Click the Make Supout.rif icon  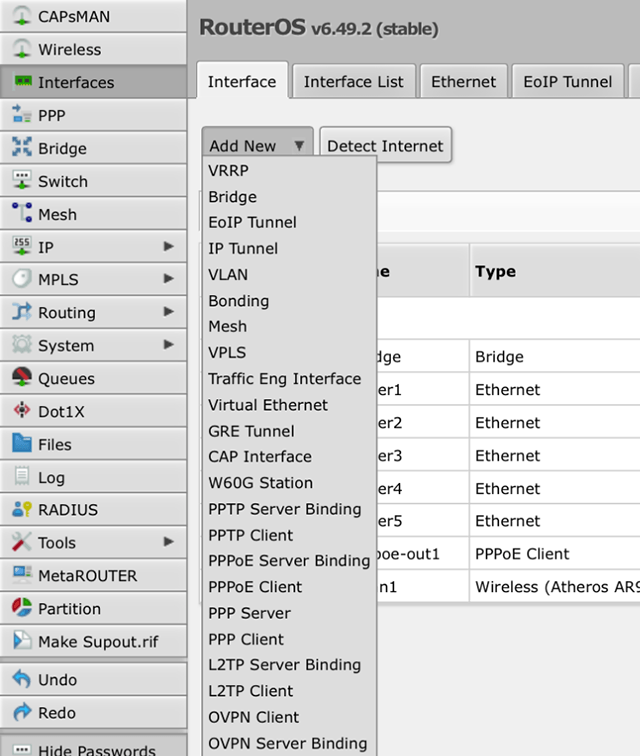click(x=22, y=640)
